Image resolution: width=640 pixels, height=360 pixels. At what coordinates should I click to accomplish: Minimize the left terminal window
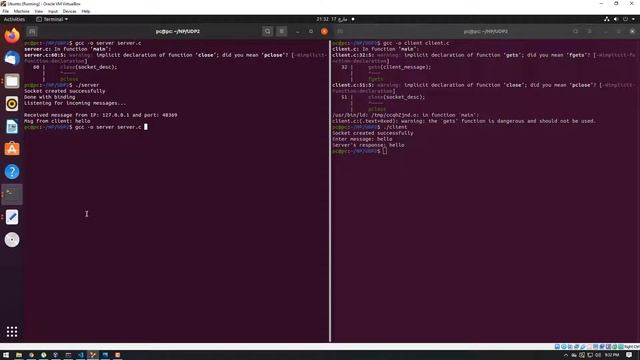coord(298,31)
